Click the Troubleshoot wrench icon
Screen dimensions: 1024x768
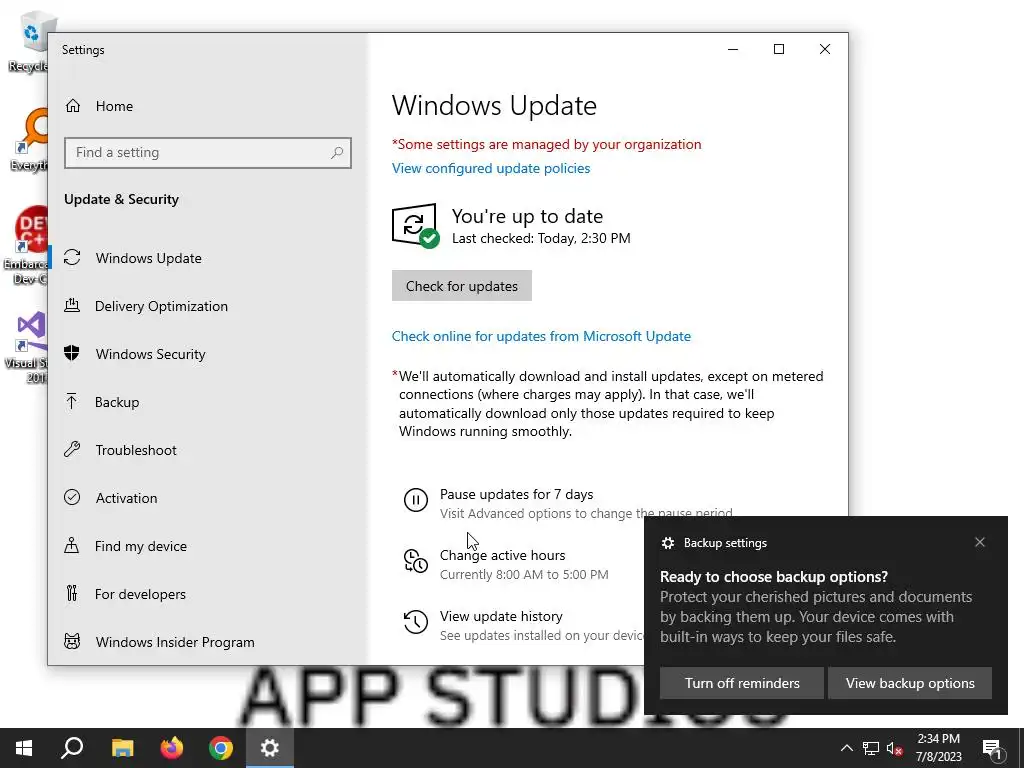72,449
